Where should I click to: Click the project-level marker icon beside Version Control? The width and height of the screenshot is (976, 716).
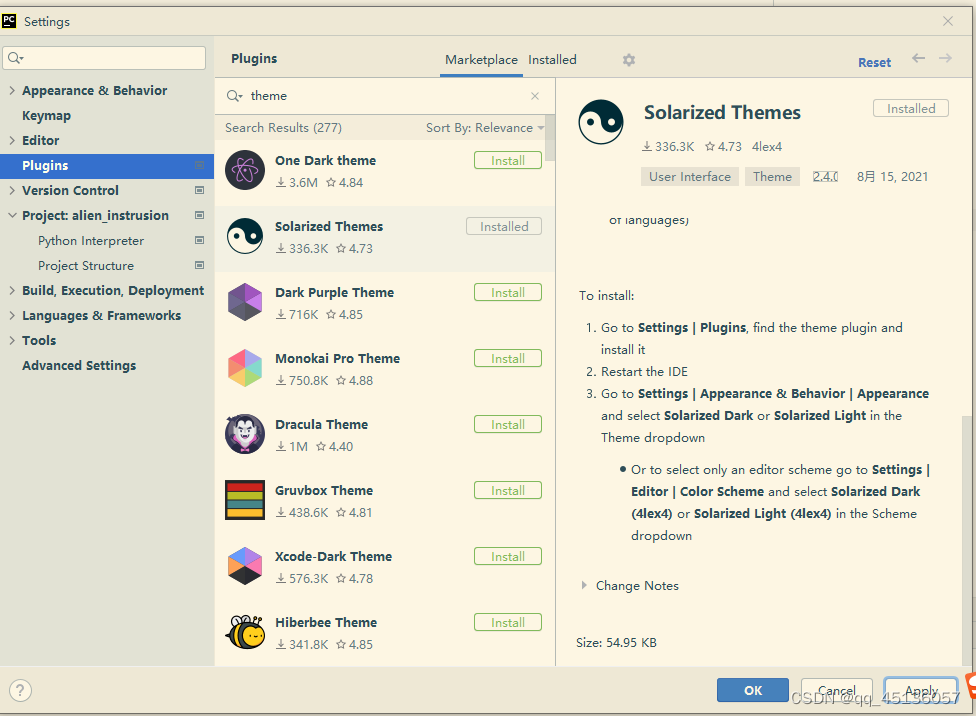click(x=199, y=190)
